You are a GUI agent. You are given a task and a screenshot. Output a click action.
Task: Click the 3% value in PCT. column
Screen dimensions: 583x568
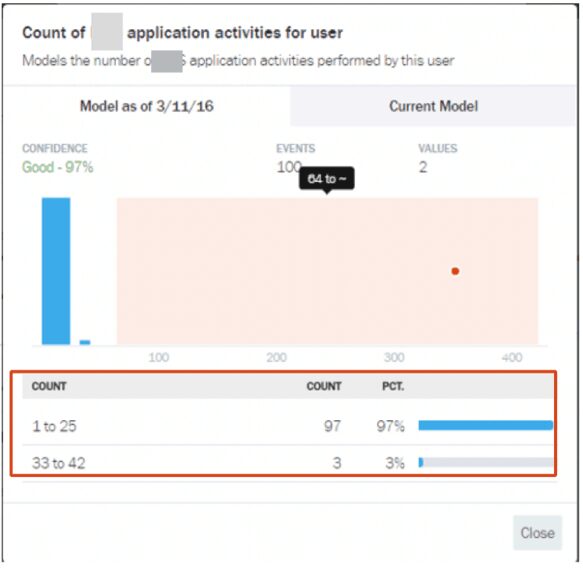coord(395,463)
